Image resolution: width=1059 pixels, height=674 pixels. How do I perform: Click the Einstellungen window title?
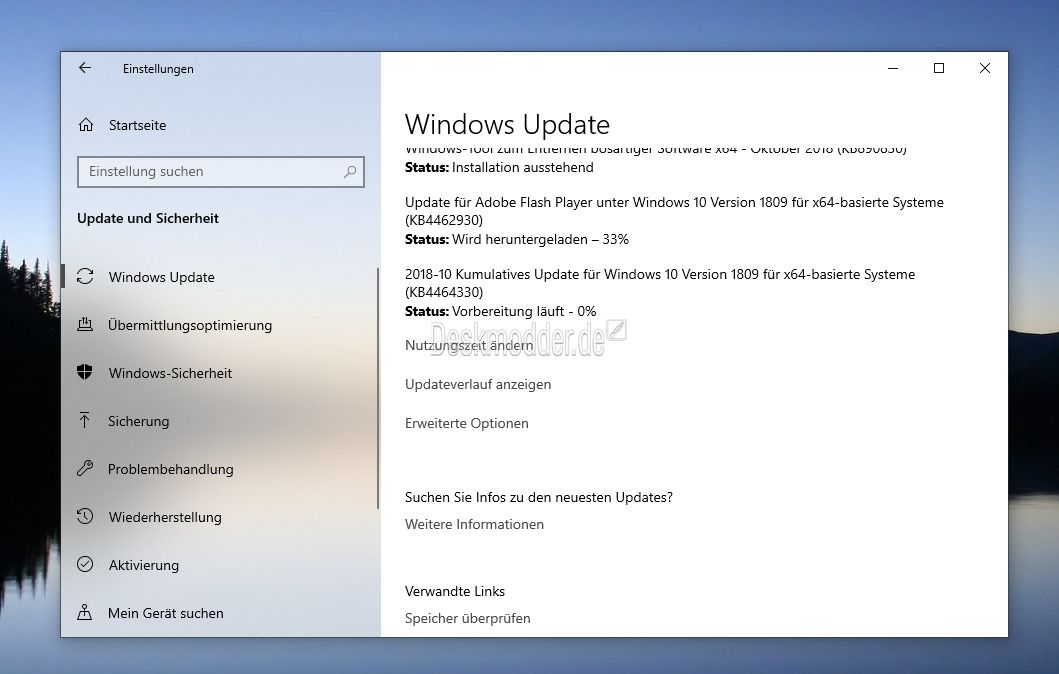pos(158,69)
